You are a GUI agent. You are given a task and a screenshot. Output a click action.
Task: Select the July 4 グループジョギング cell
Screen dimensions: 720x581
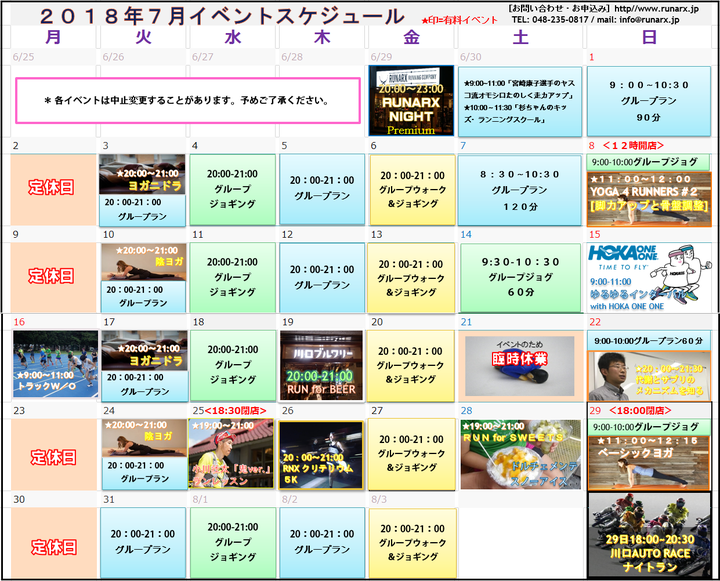pyautogui.click(x=232, y=190)
